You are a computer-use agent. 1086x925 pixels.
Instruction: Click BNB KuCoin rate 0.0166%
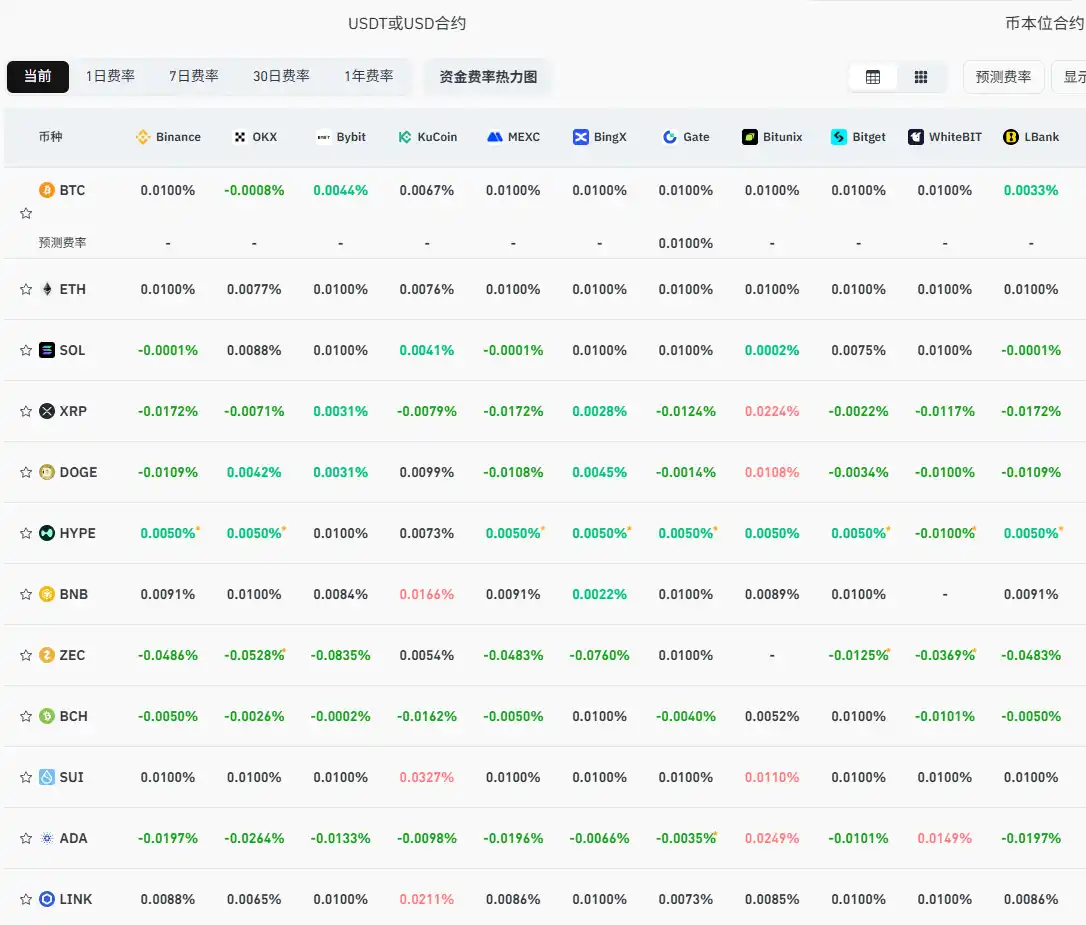point(427,594)
